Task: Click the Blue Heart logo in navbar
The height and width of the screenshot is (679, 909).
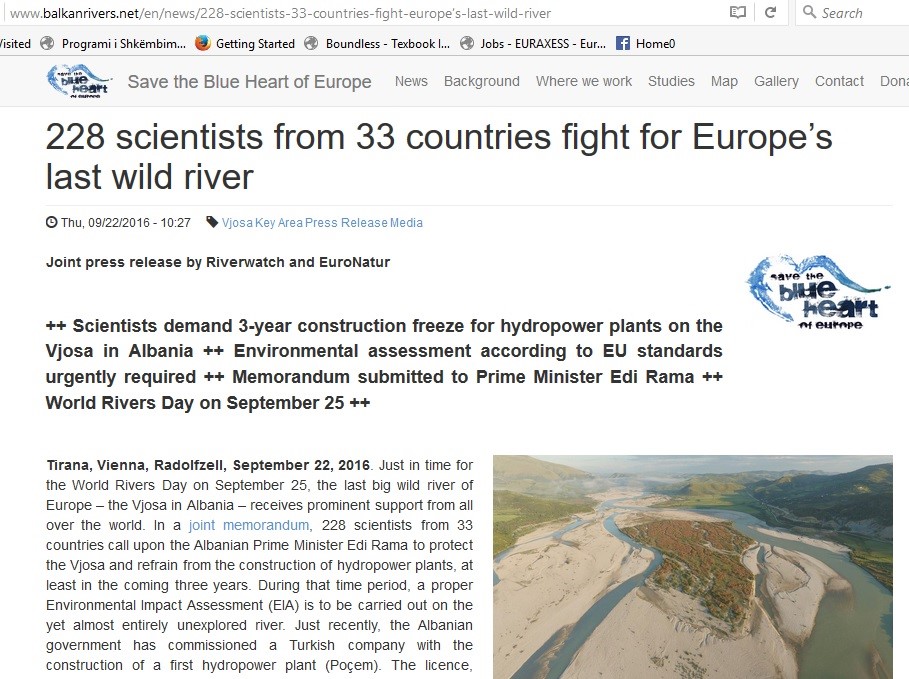Action: click(x=80, y=81)
